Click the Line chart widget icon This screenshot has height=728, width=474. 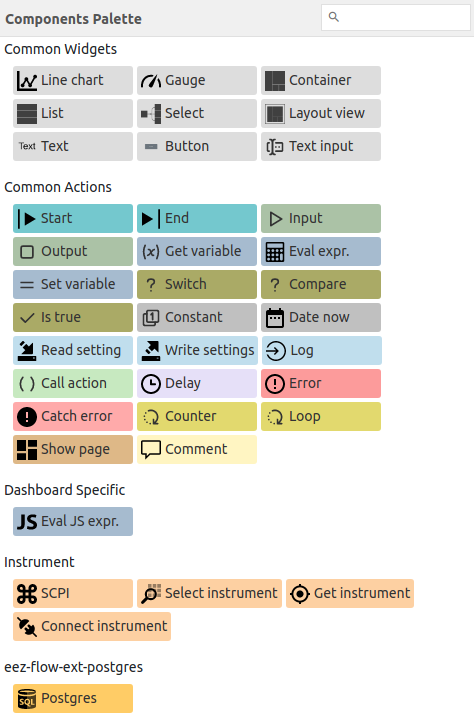point(27,81)
